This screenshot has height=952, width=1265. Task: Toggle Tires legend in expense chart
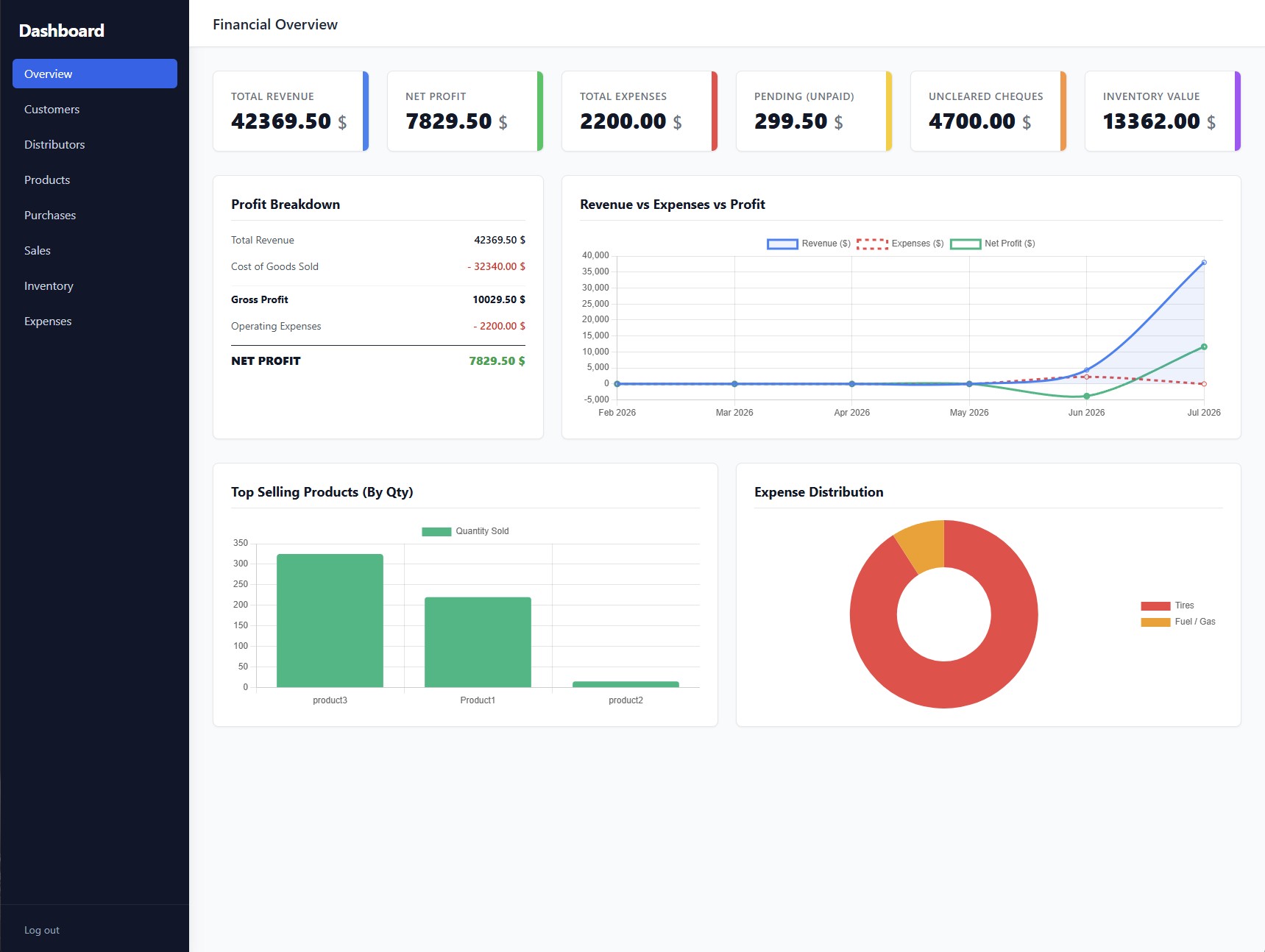click(x=1167, y=605)
